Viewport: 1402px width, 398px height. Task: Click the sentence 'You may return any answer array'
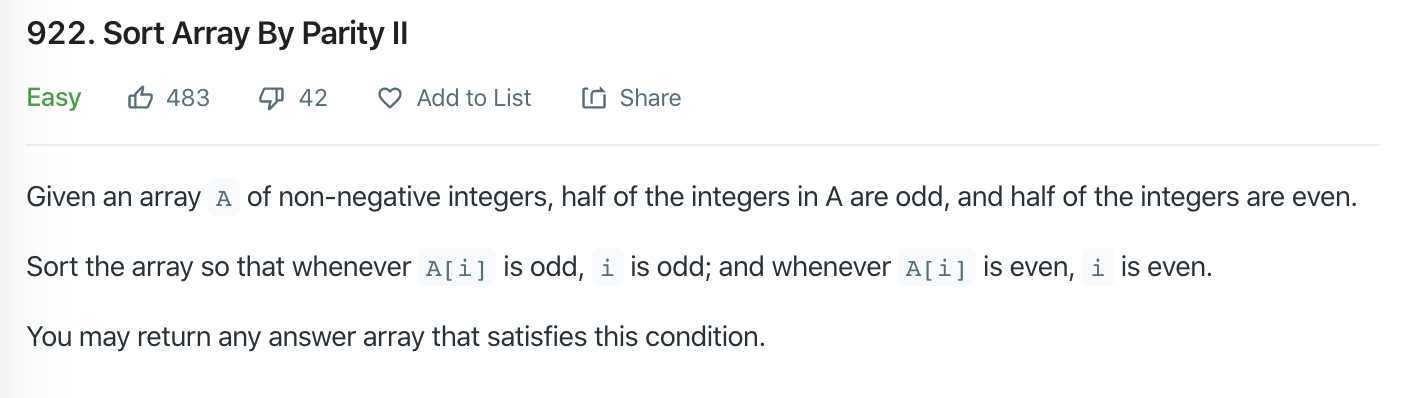click(396, 337)
